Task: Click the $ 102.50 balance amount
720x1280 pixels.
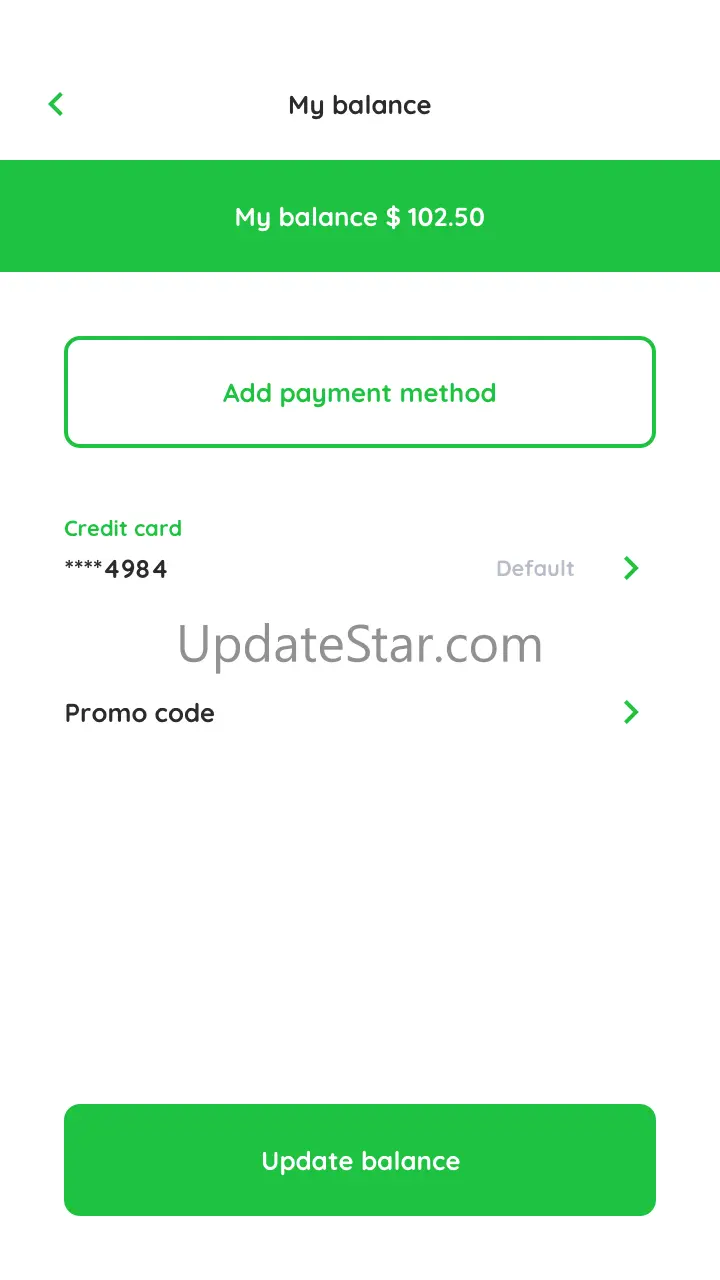Action: pyautogui.click(x=435, y=217)
